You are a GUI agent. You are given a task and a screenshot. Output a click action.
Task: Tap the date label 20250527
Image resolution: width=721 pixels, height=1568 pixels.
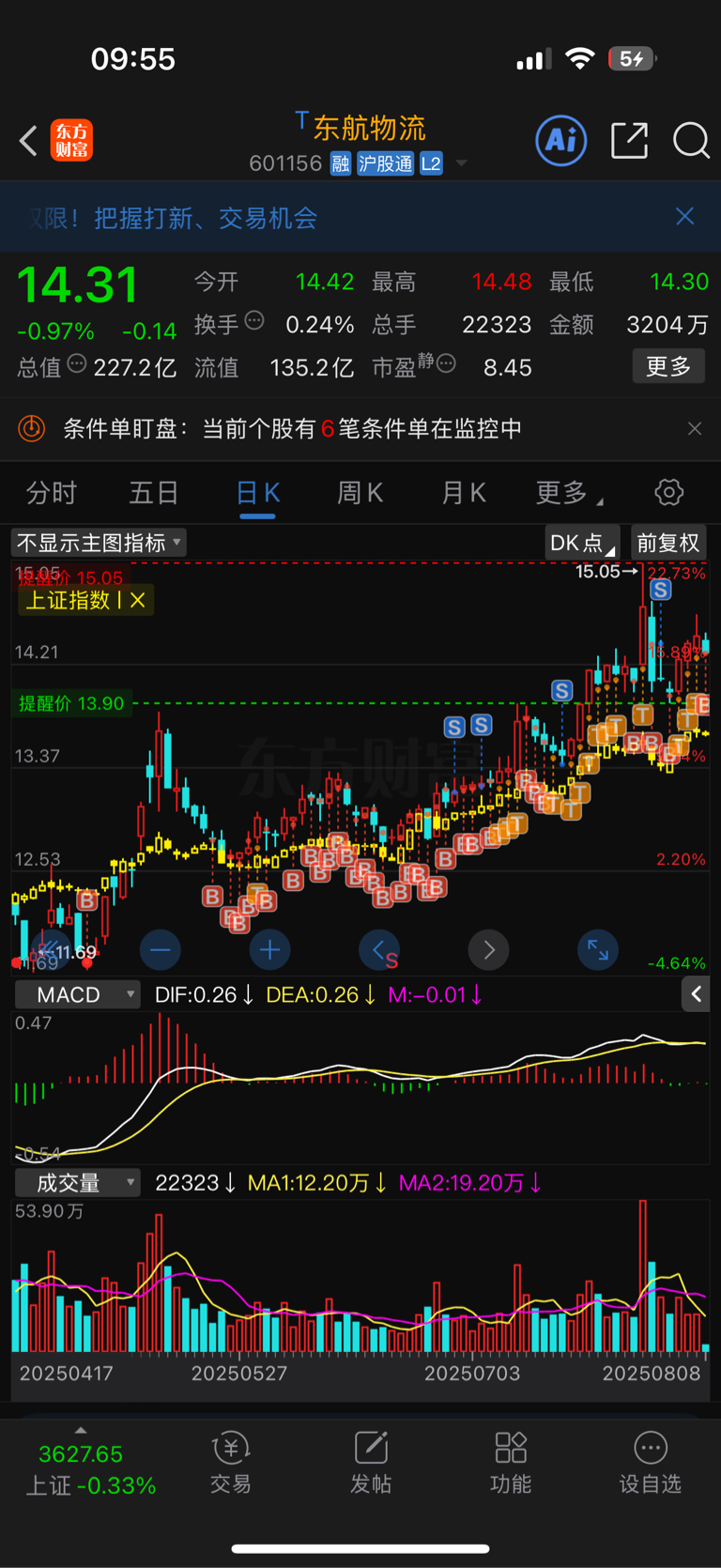pos(239,1374)
